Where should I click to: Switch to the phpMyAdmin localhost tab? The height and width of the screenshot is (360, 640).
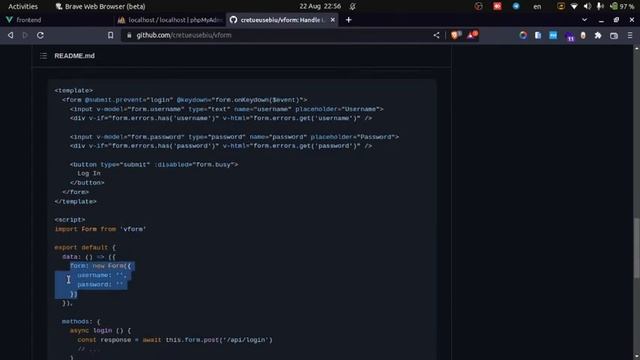tap(169, 20)
